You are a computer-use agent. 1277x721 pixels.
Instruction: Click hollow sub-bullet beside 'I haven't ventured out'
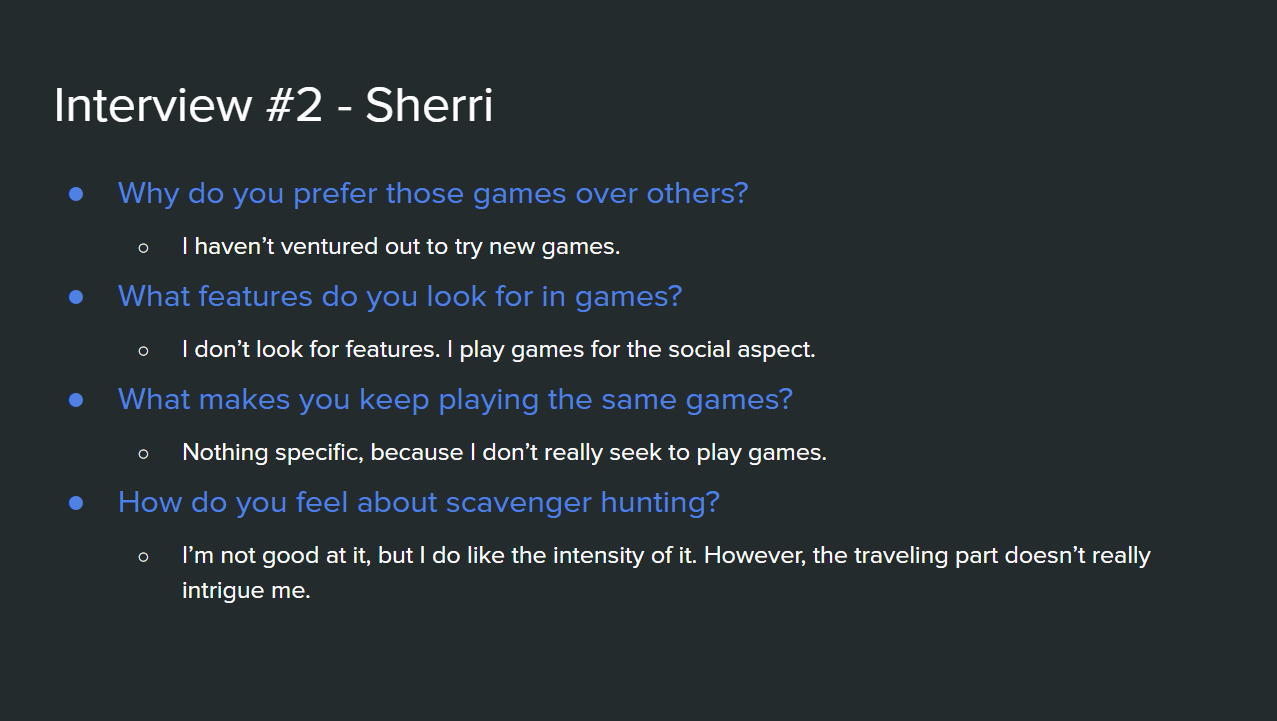click(x=144, y=247)
